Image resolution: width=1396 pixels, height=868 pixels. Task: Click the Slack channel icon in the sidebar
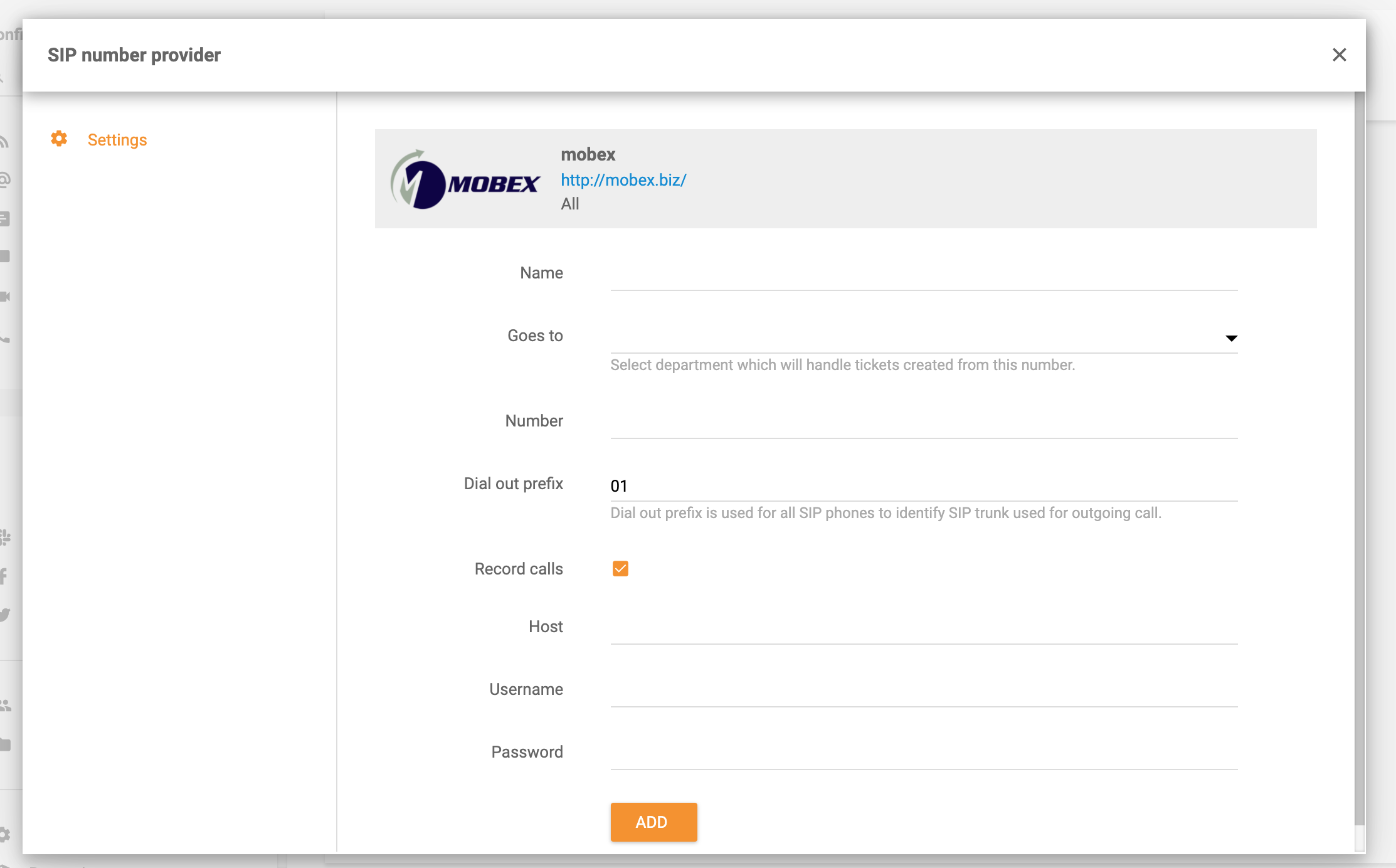[5, 536]
